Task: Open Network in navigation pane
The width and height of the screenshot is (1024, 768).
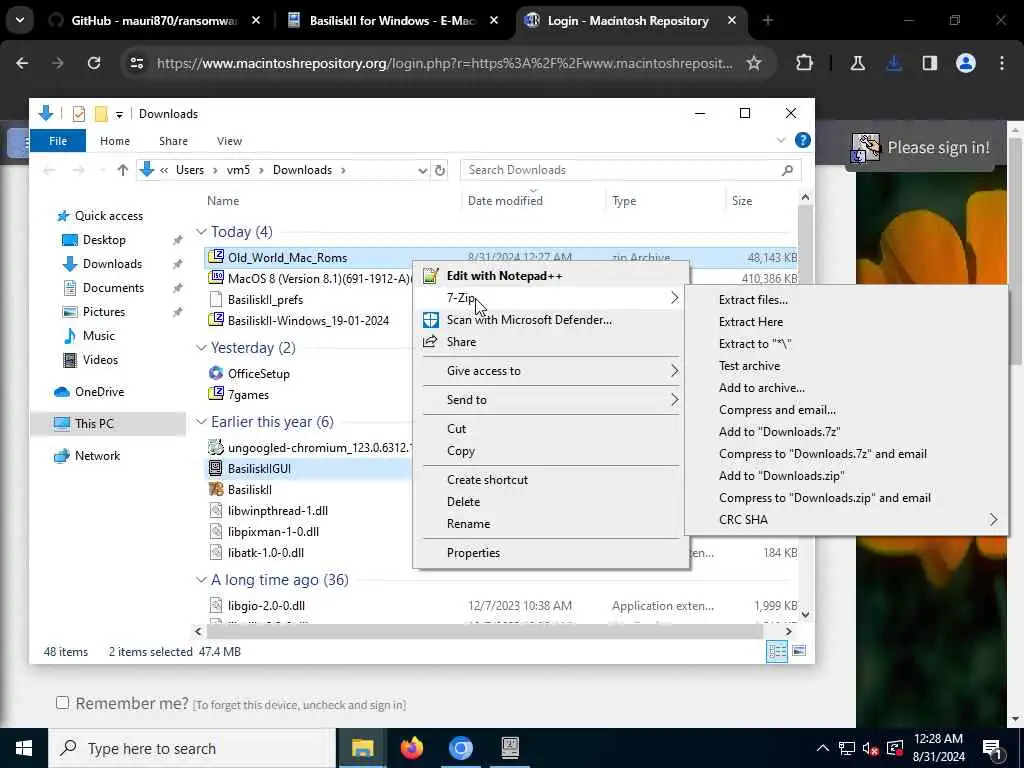Action: tap(97, 456)
